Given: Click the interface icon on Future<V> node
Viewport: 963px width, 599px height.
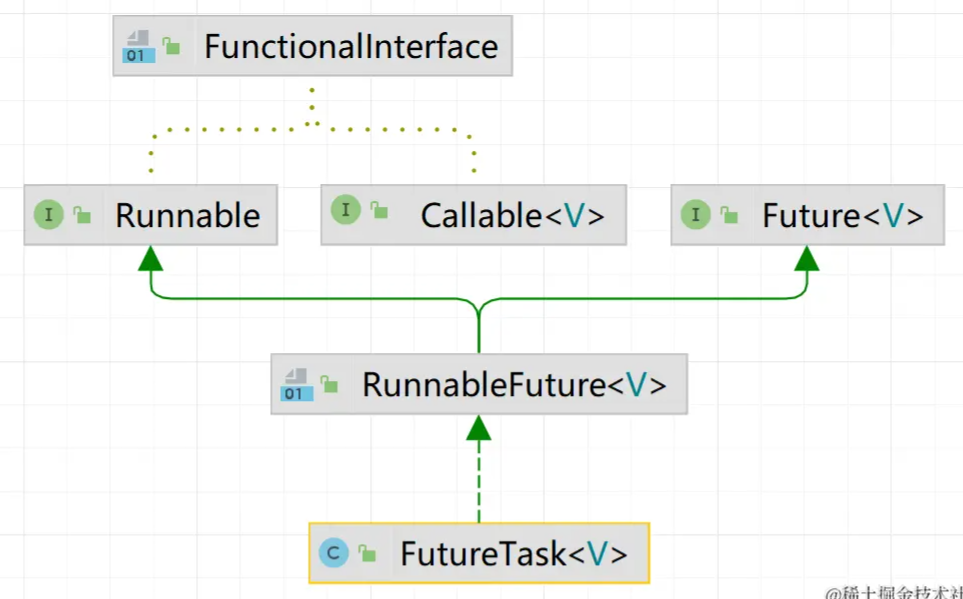Looking at the screenshot, I should pyautogui.click(x=695, y=214).
